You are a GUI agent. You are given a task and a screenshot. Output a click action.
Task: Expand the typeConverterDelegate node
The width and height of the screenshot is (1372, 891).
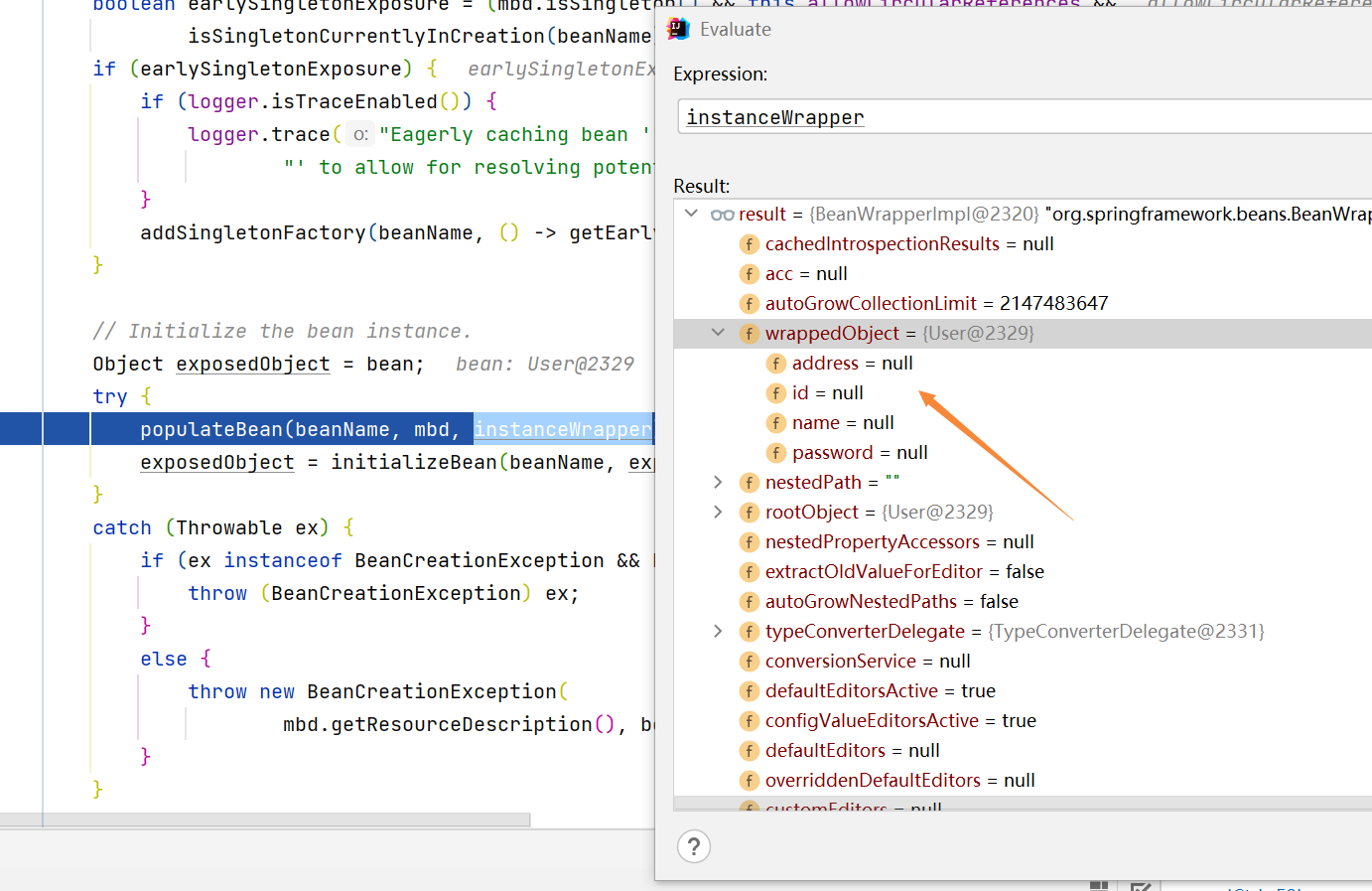click(718, 631)
